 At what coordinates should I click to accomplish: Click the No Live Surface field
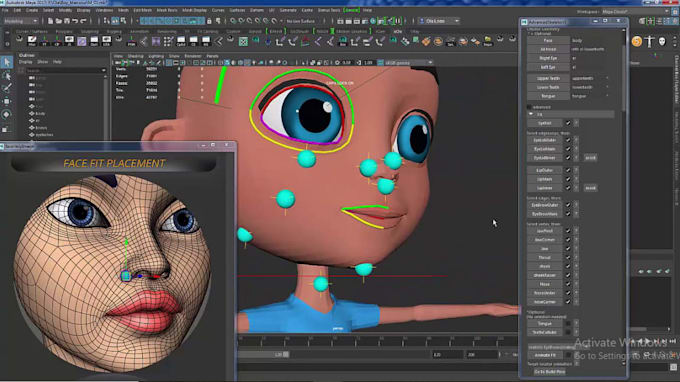[301, 21]
